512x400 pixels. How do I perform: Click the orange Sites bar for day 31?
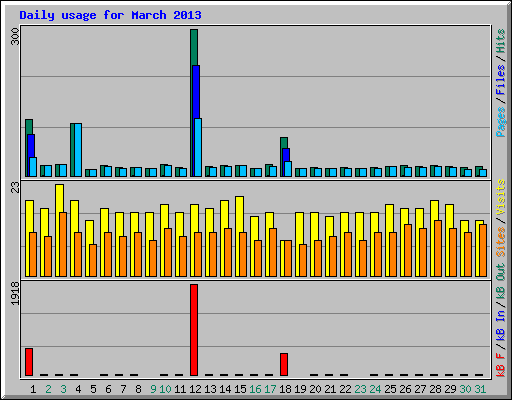pos(483,250)
